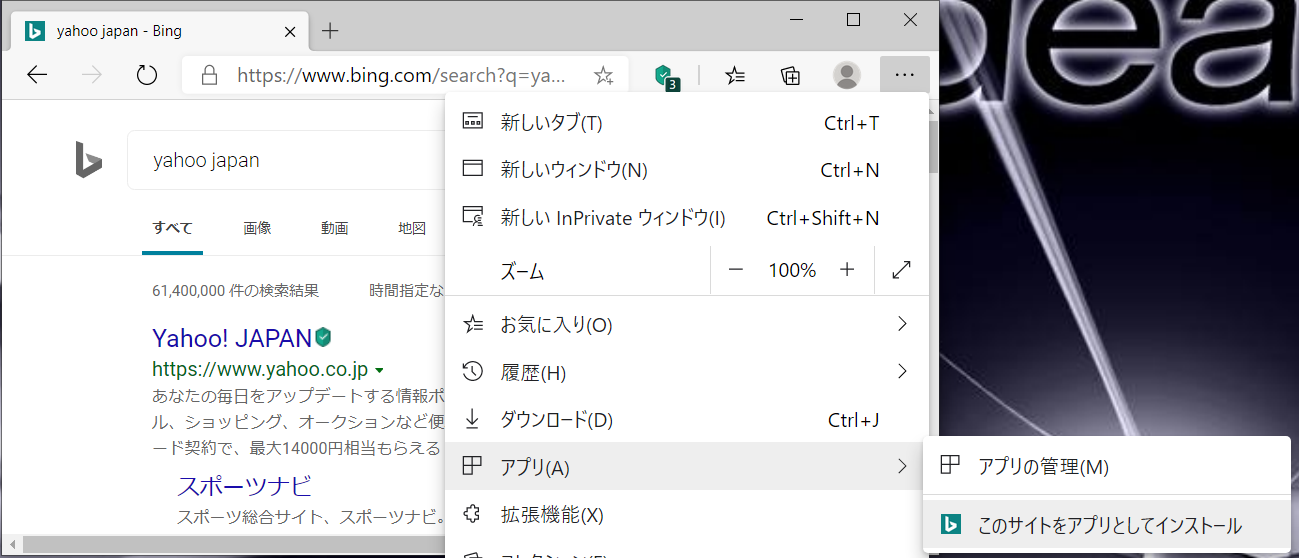Expand dropdown arrow next to yahoo.co.jp URL
1299x558 pixels.
379,369
